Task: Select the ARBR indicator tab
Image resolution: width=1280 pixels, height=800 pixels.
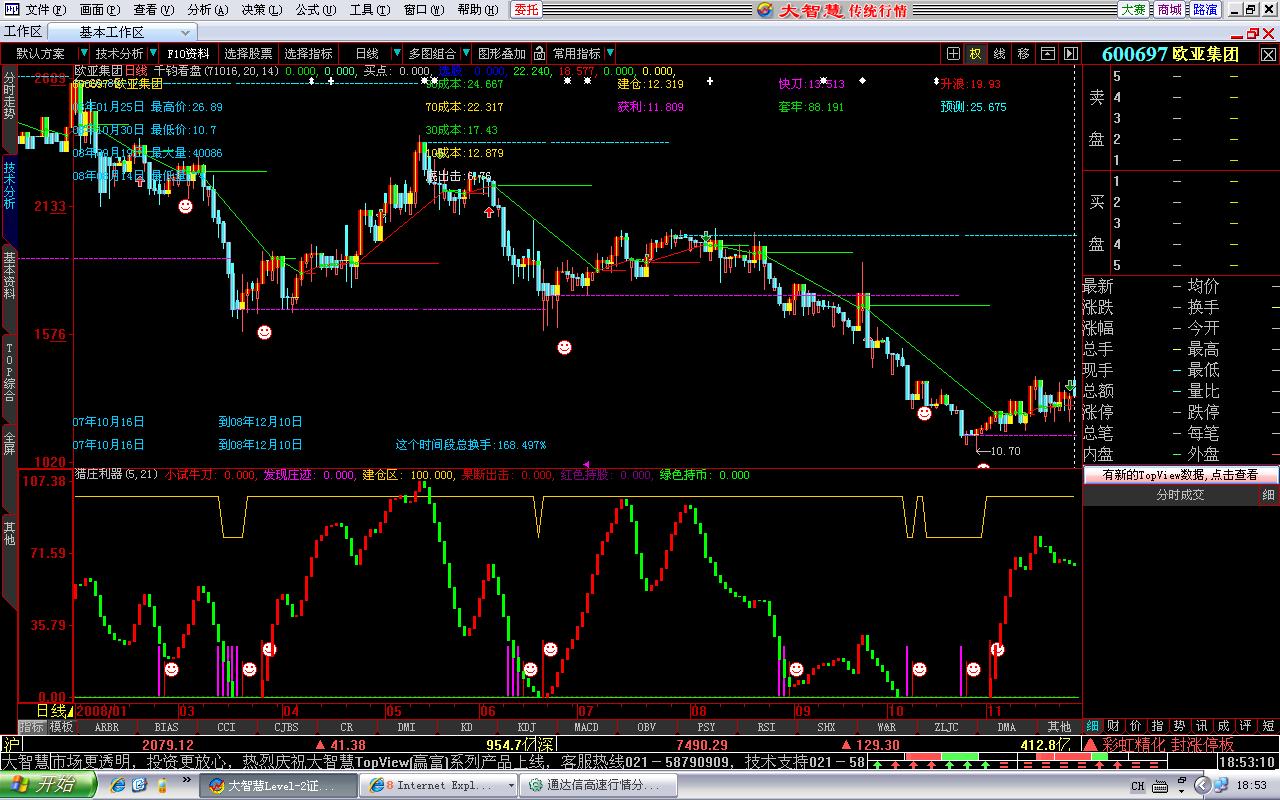Action: click(x=106, y=727)
